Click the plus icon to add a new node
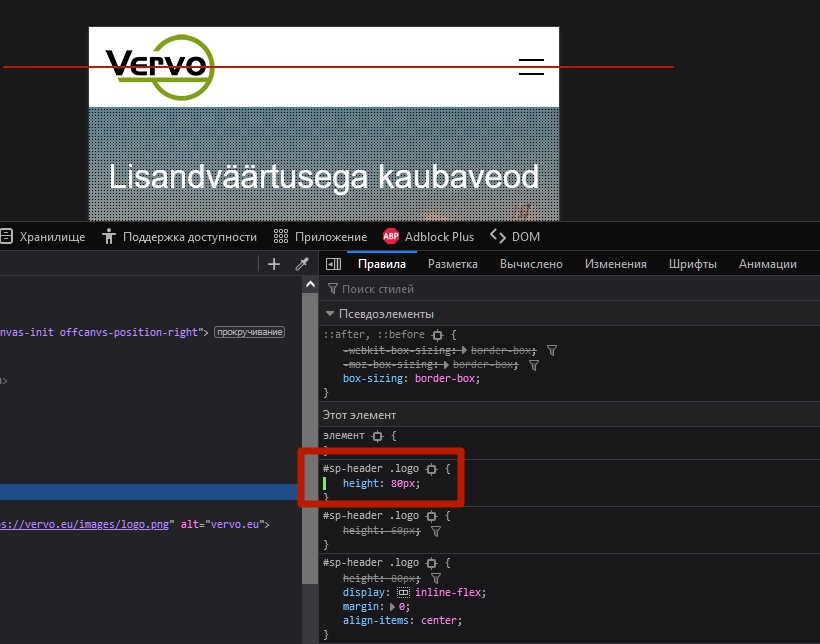This screenshot has width=820, height=644. point(274,264)
